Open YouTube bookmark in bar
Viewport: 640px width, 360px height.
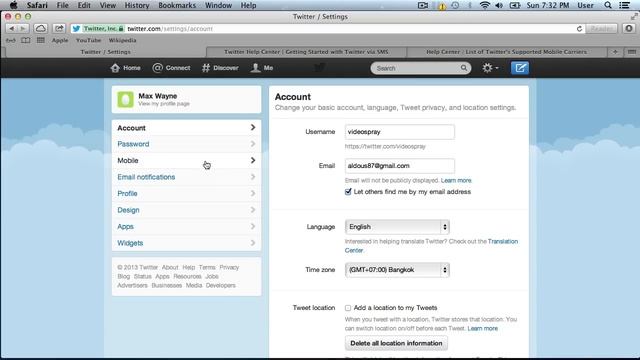pos(88,40)
